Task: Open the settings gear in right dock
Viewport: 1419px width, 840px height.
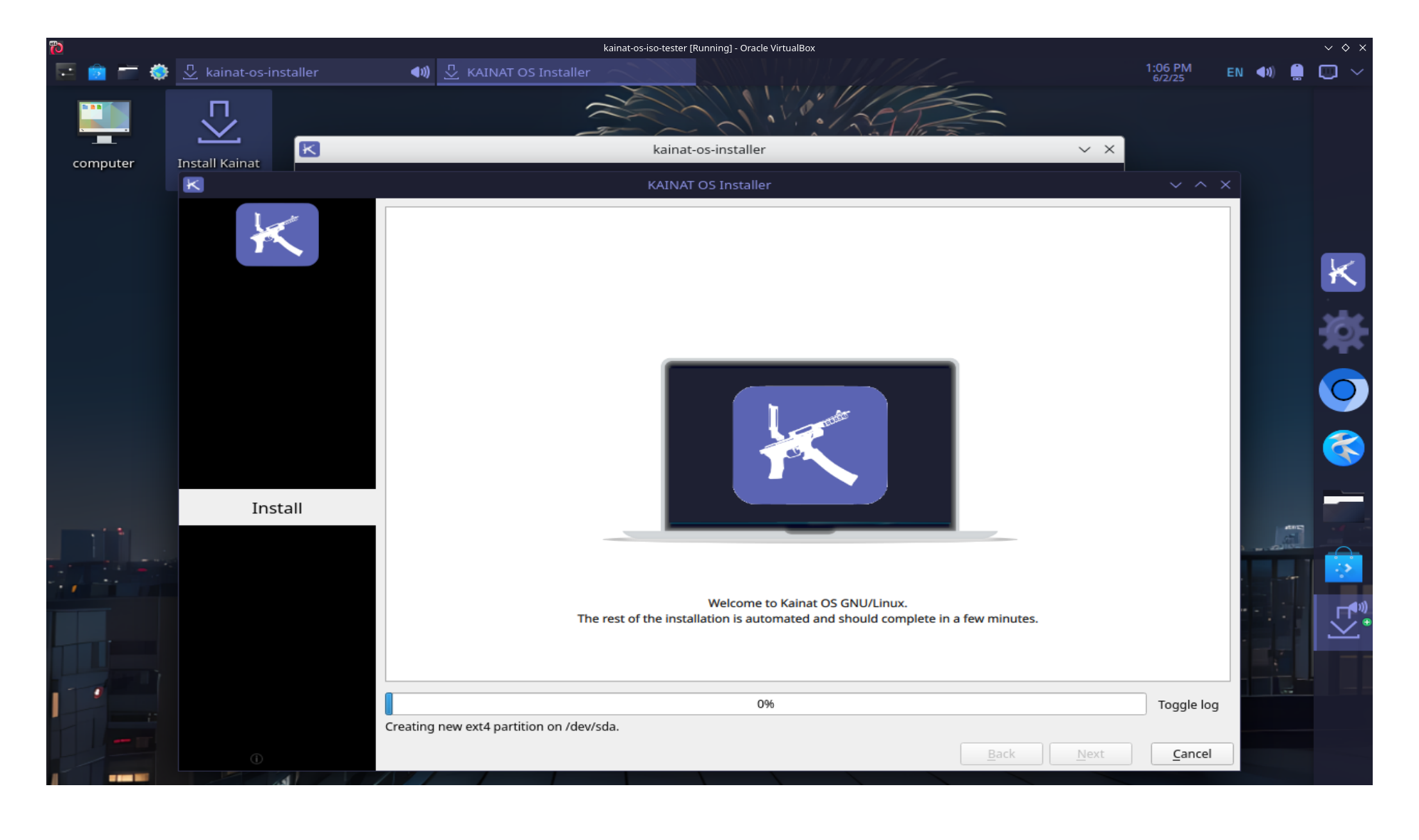Action: click(1343, 332)
